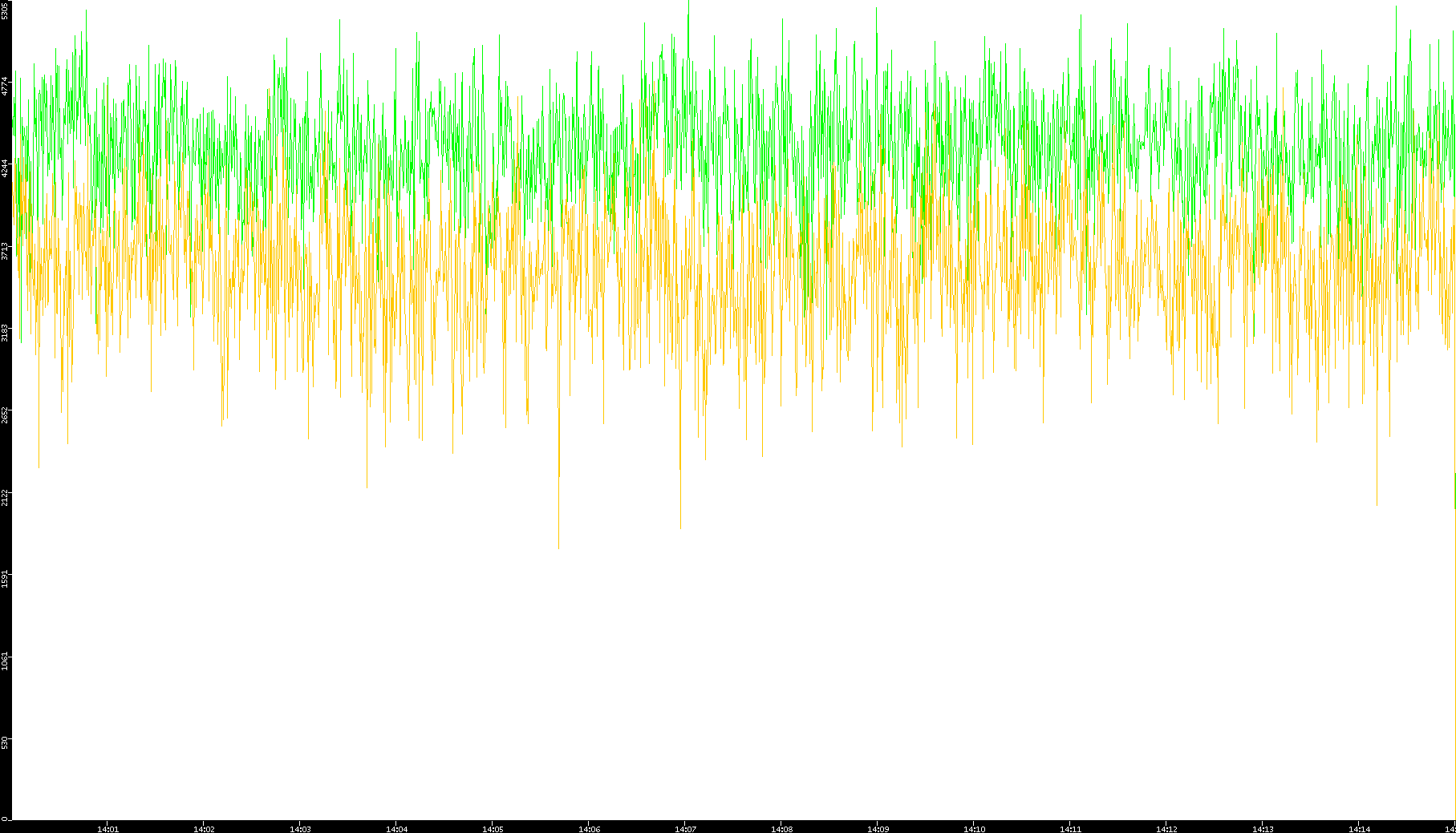Viewport: 1456px width, 833px height.
Task: Click the 3713 vertical axis label
Action: click(5, 251)
